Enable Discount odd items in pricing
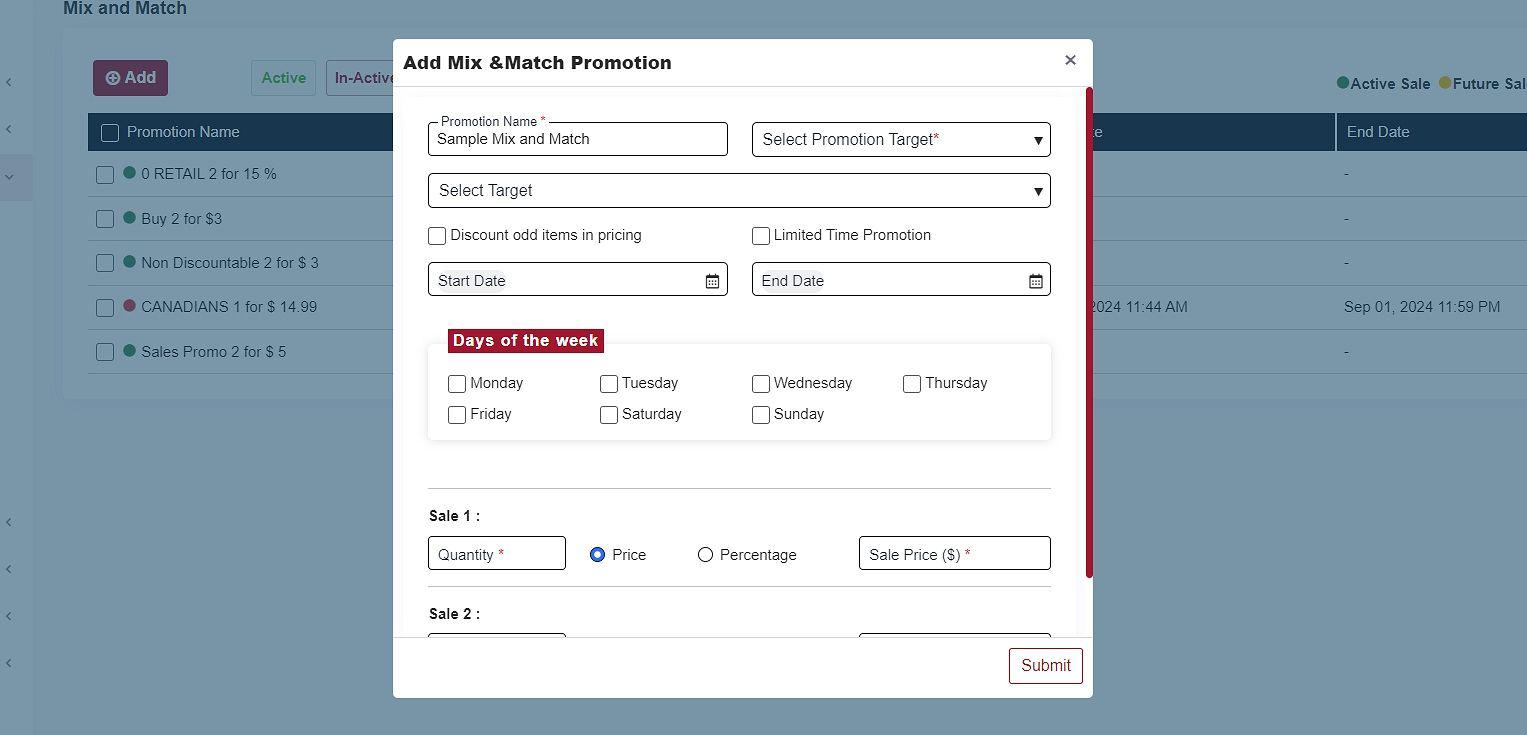This screenshot has height=735, width=1527. [437, 236]
